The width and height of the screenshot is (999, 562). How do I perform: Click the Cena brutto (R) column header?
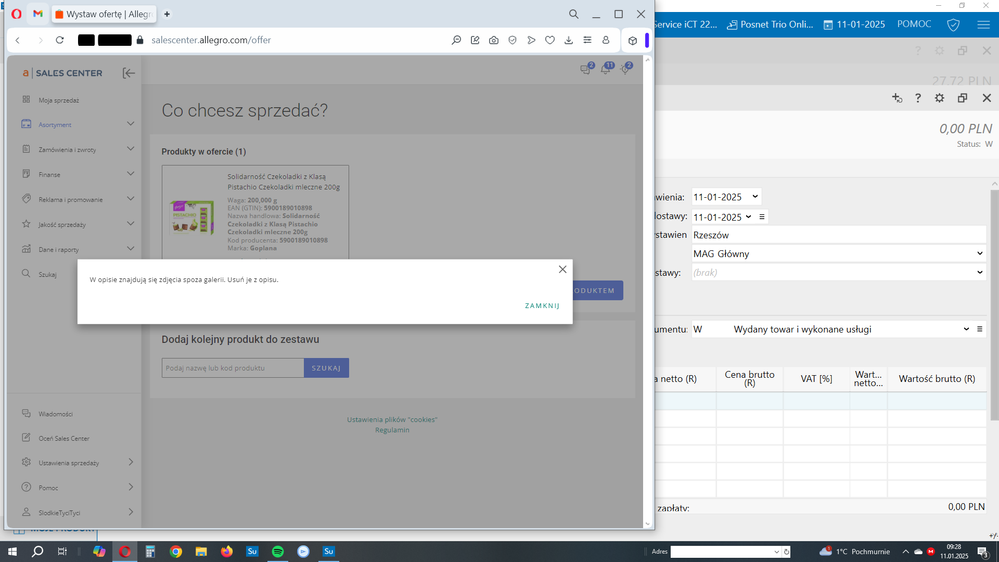pyautogui.click(x=749, y=378)
